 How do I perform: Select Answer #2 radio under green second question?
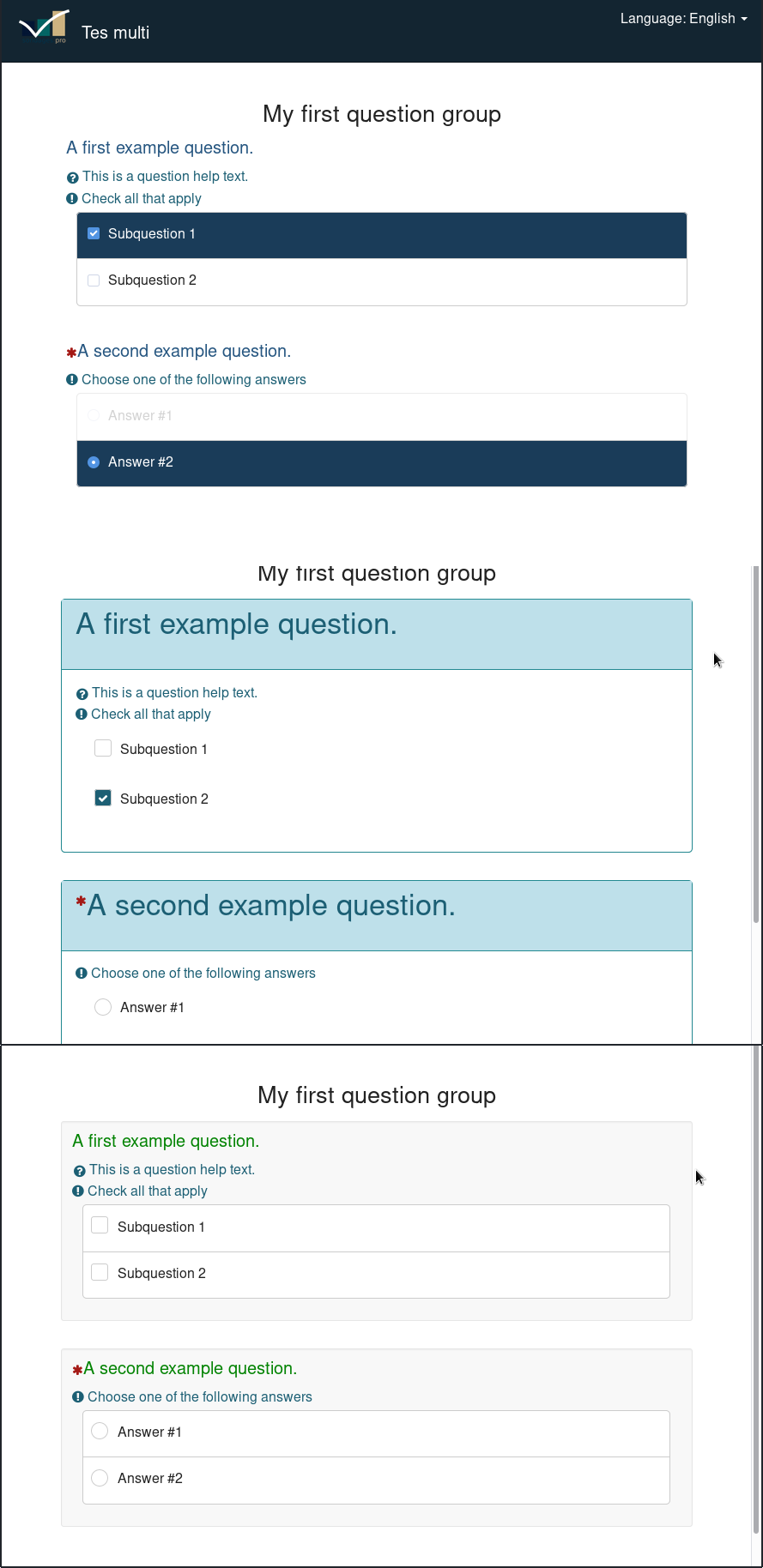click(x=100, y=1478)
